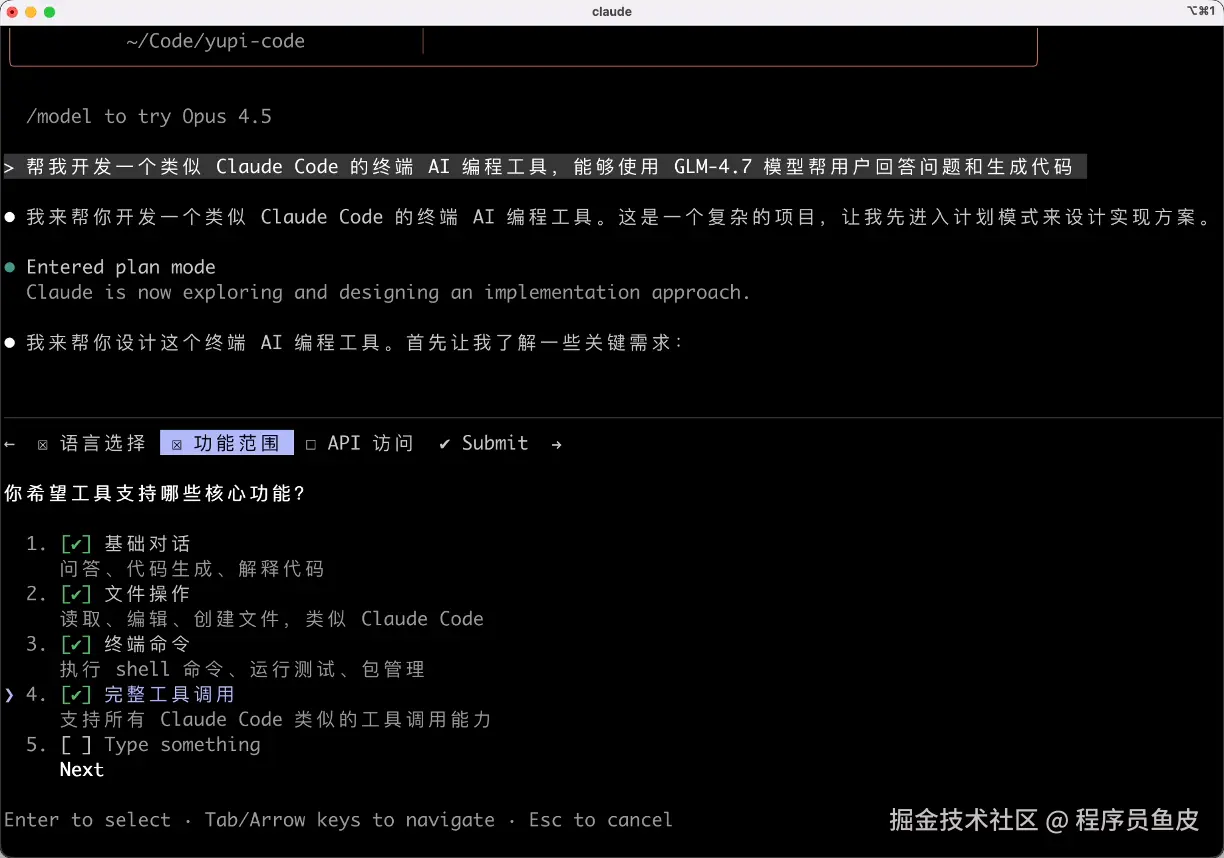Click the green fullscreen window button
Image resolution: width=1224 pixels, height=858 pixels.
coord(50,12)
